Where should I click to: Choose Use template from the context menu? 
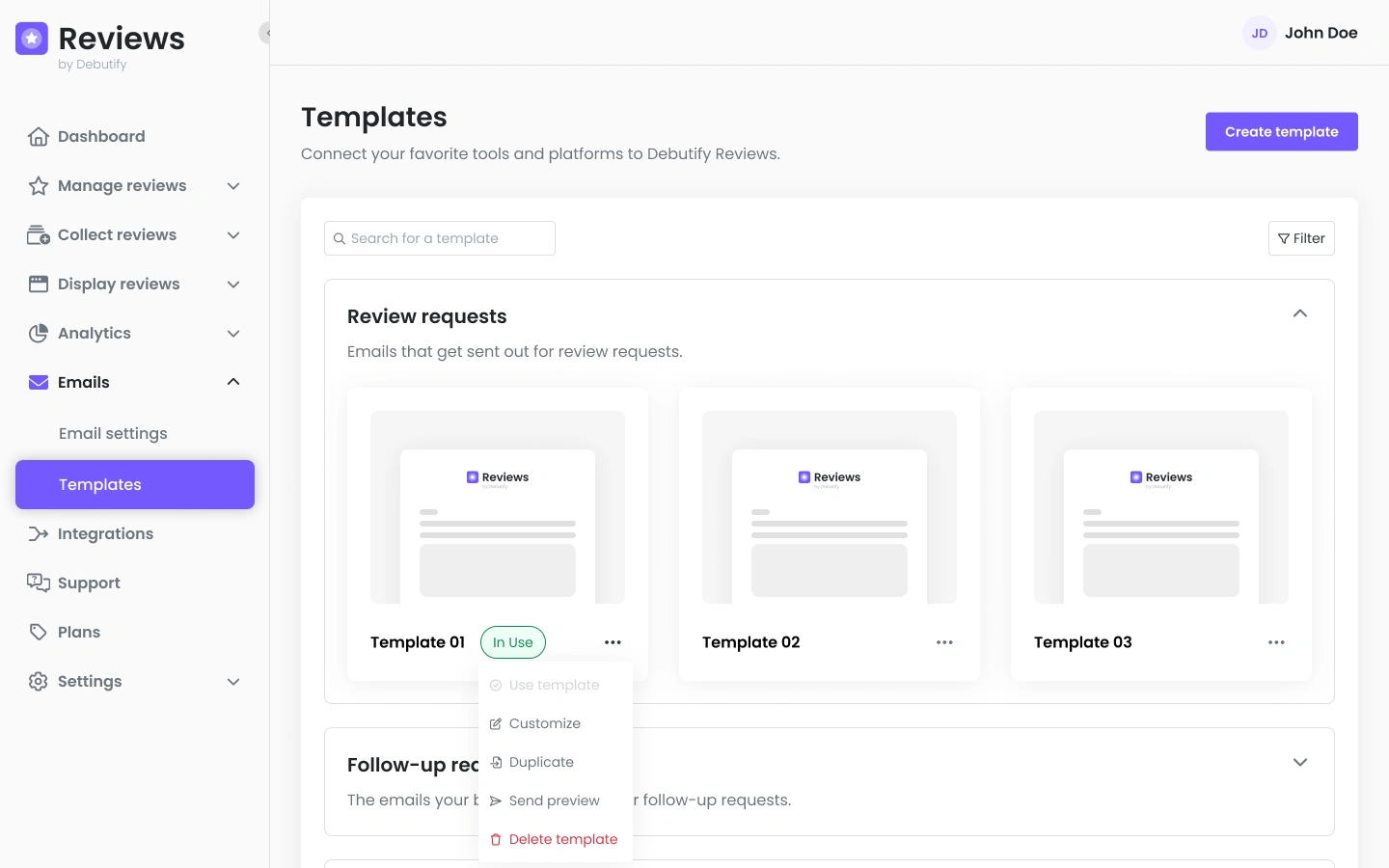(556, 685)
